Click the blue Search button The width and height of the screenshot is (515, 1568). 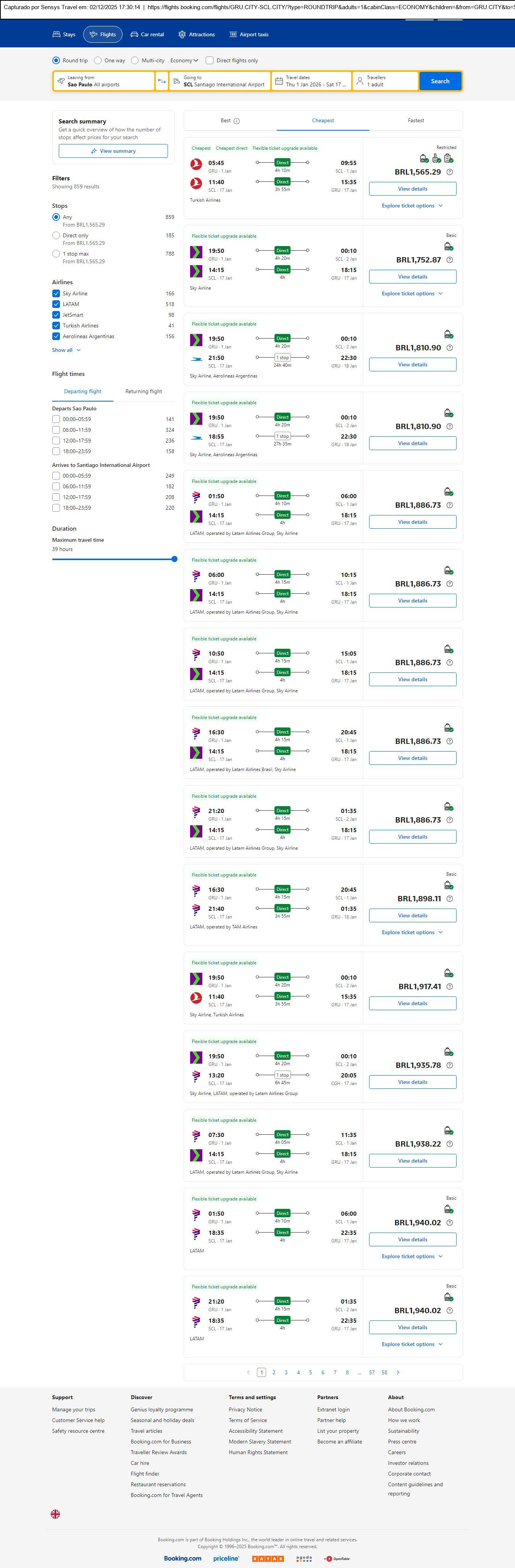(440, 81)
